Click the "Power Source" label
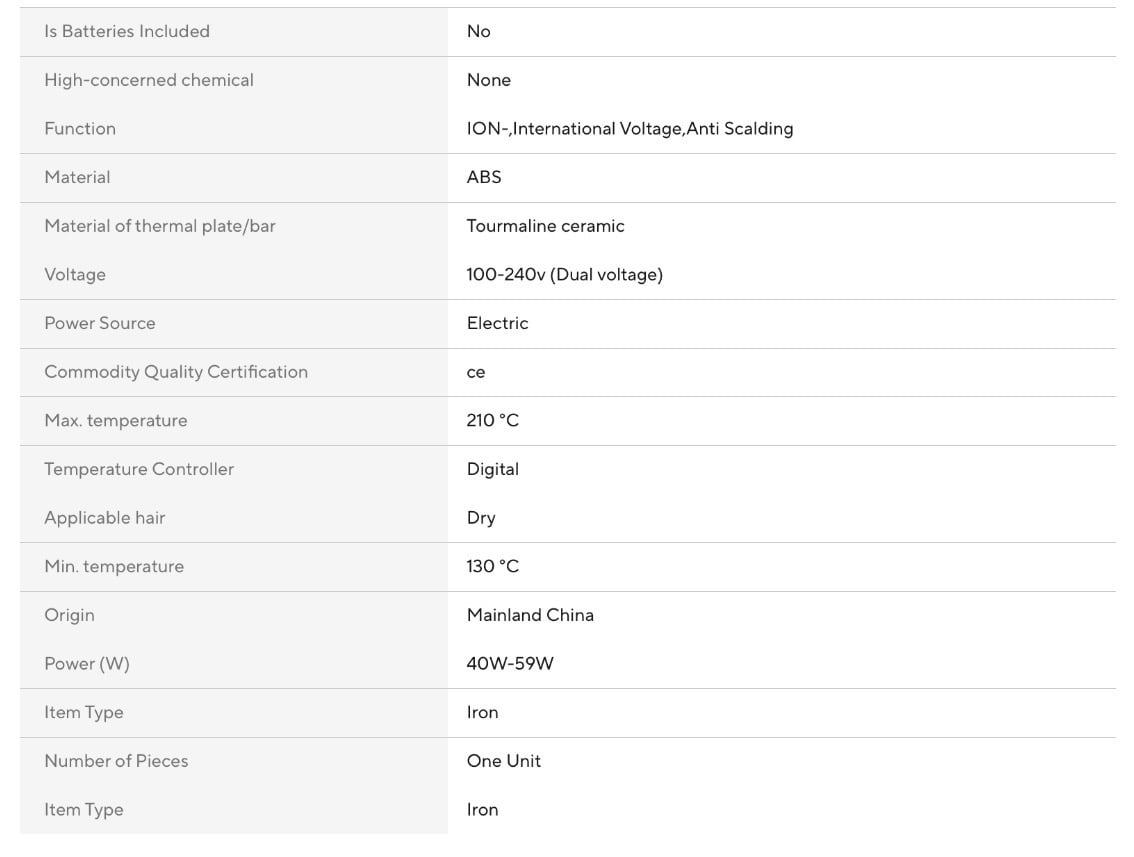The width and height of the screenshot is (1134, 857). [x=100, y=323]
